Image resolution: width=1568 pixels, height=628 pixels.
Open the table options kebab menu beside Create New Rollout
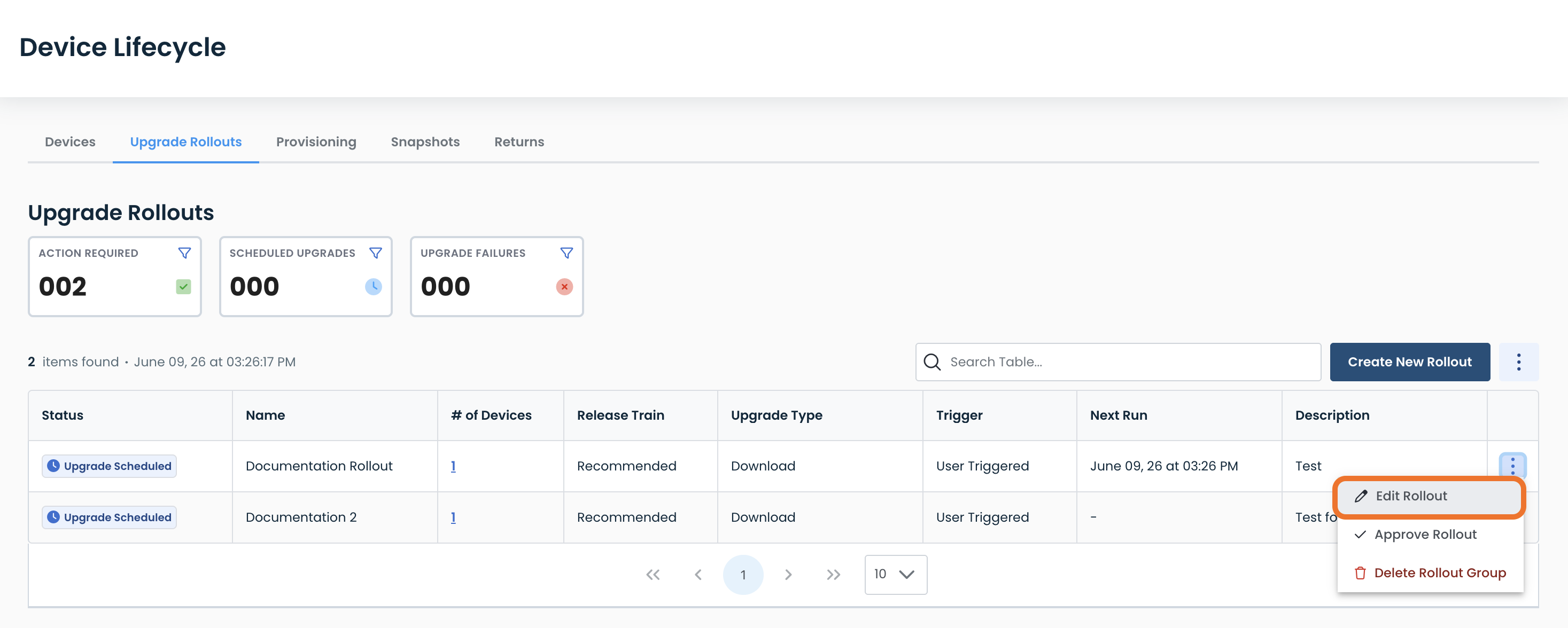pyautogui.click(x=1519, y=362)
